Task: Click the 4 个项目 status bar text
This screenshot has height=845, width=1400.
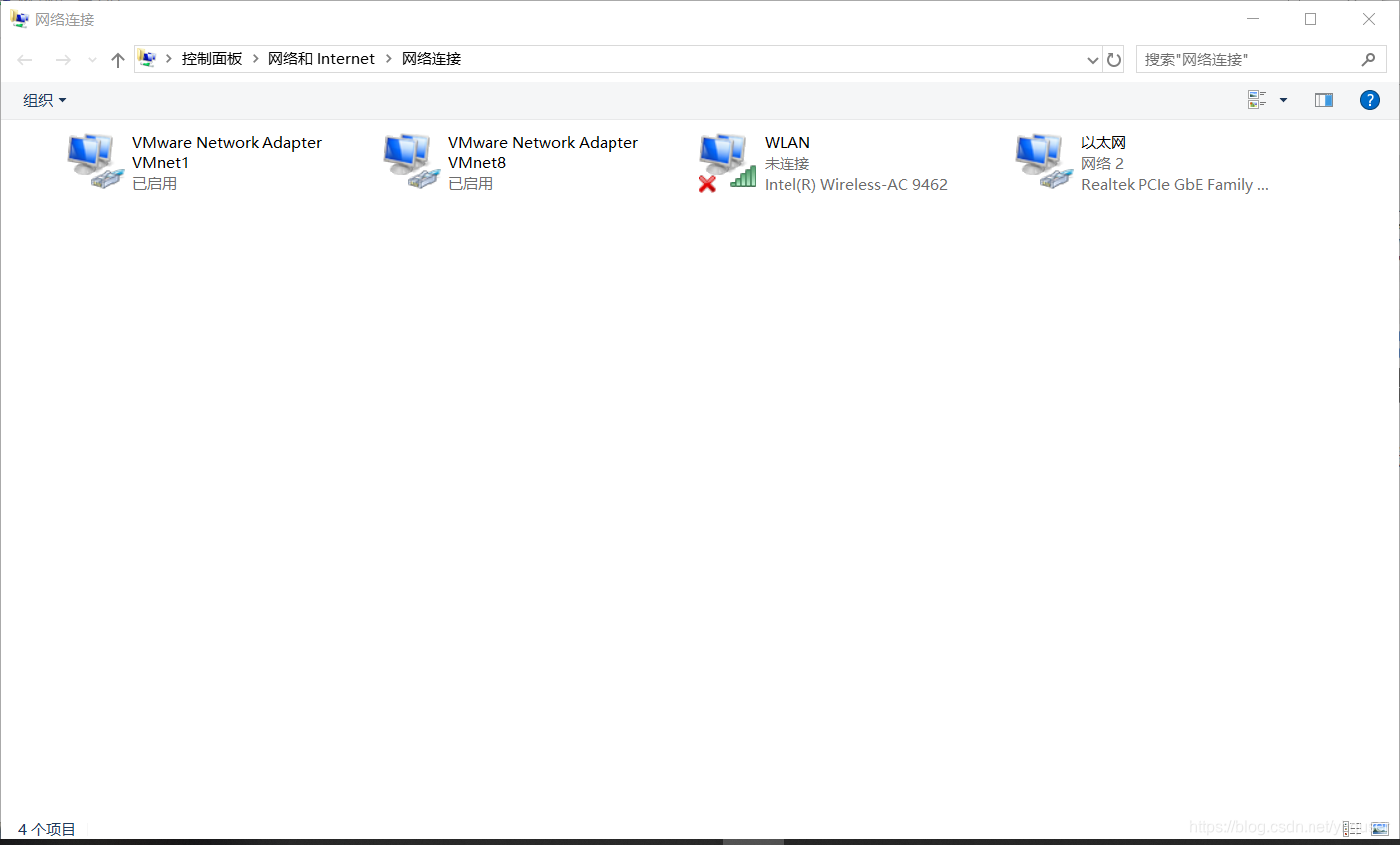Action: [x=47, y=829]
